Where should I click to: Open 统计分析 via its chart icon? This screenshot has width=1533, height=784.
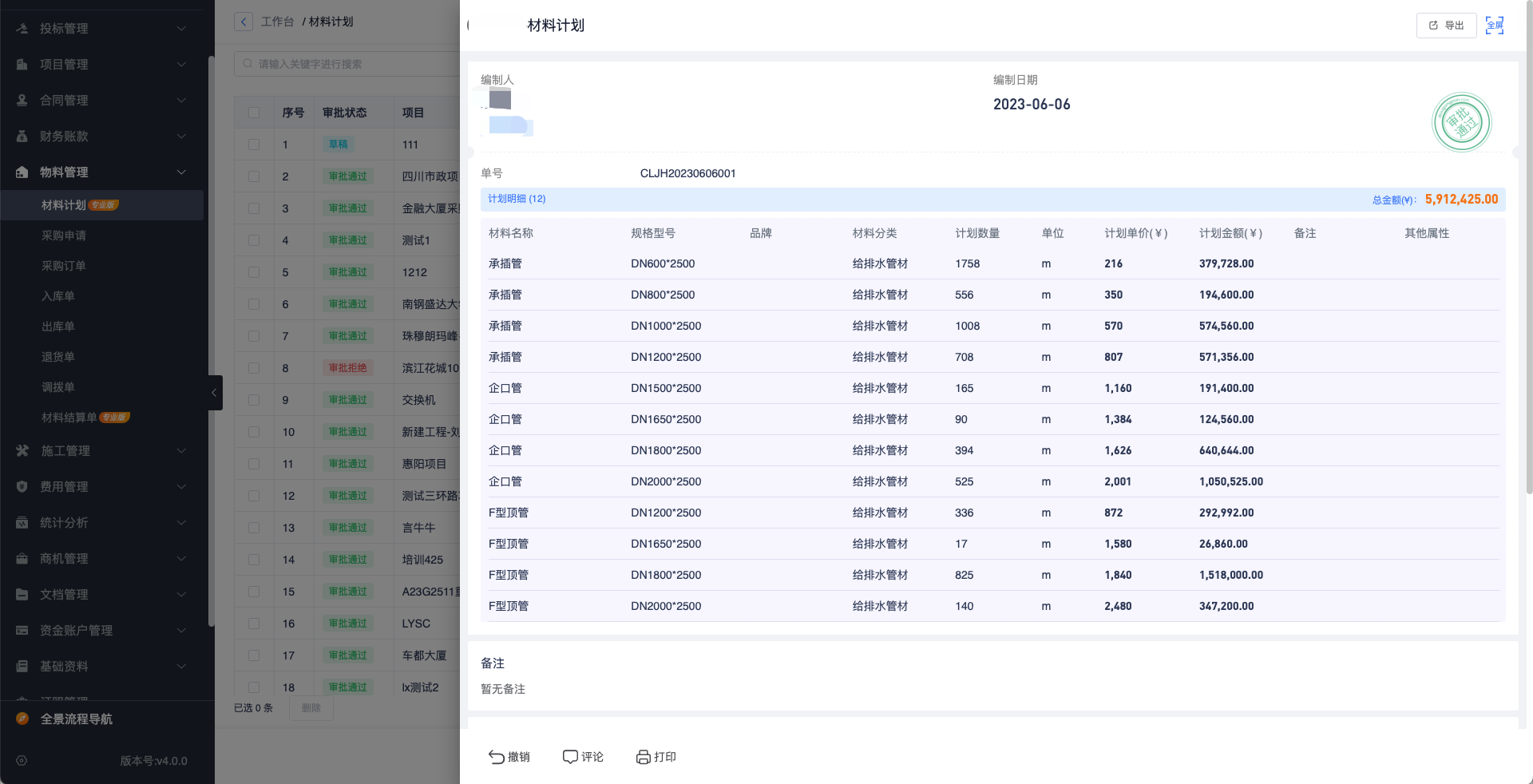22,522
